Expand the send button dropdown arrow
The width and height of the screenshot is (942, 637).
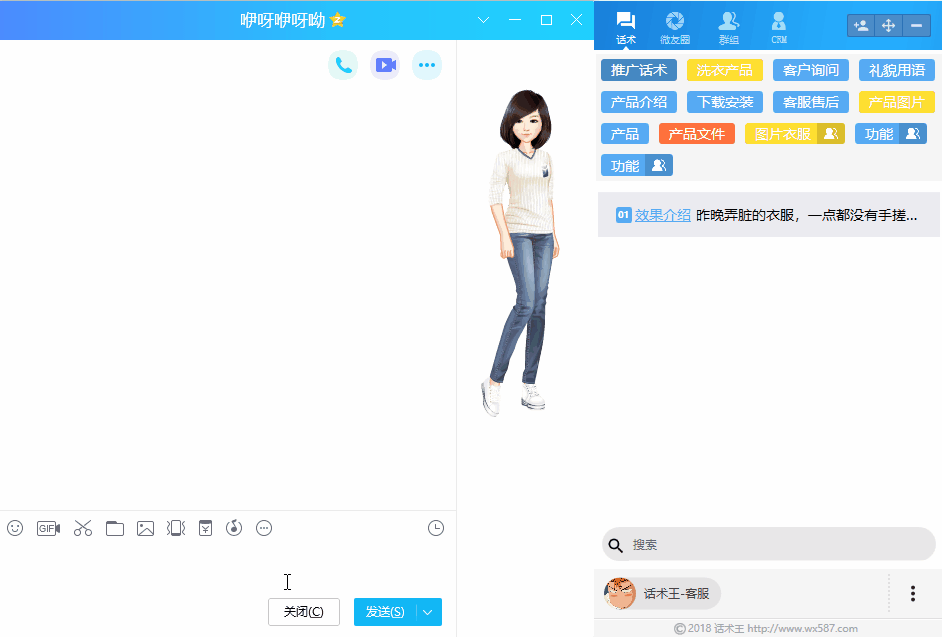(429, 612)
